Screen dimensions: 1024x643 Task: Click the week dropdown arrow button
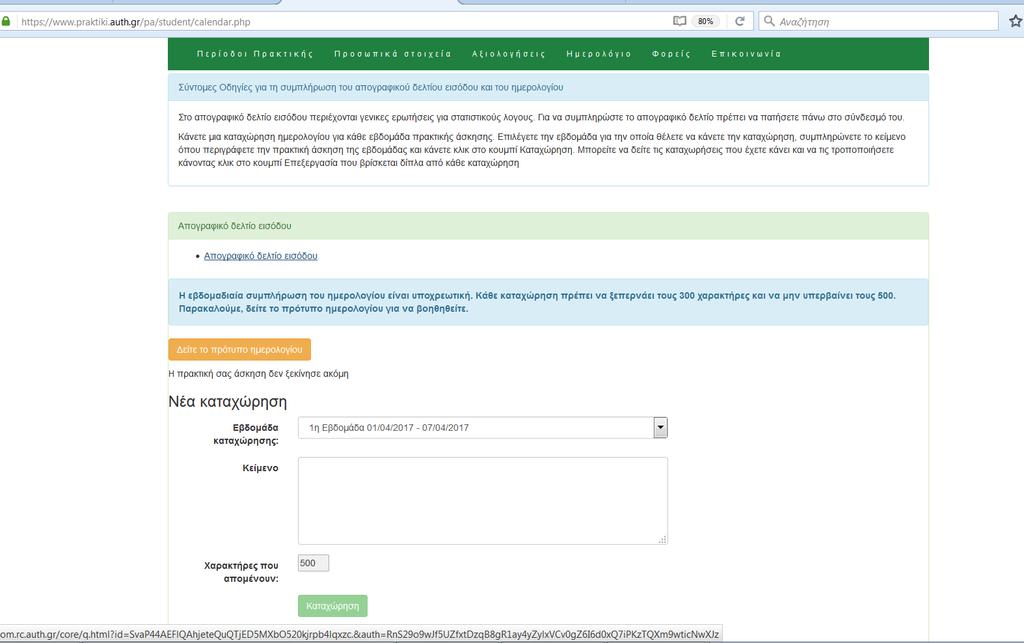660,428
